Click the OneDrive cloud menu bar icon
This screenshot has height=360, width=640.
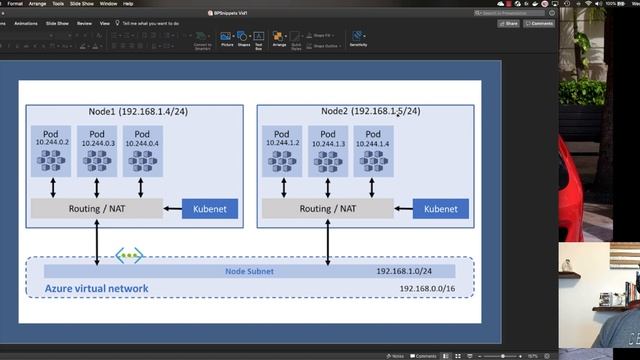[x=501, y=4]
